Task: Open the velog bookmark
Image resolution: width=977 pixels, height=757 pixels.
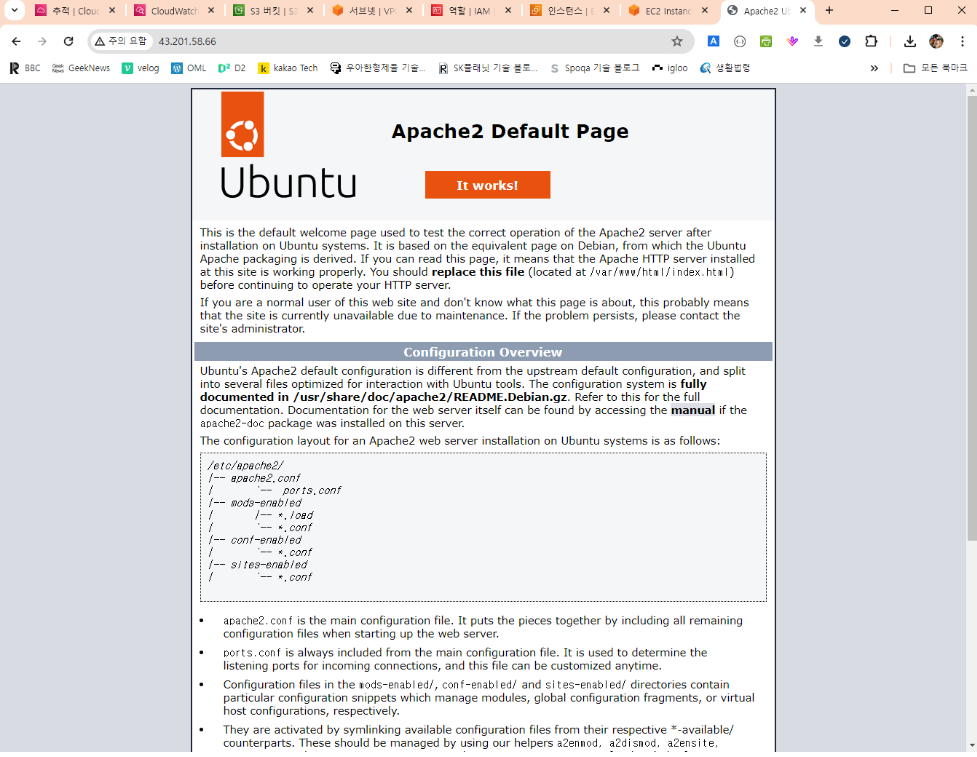Action: (141, 68)
